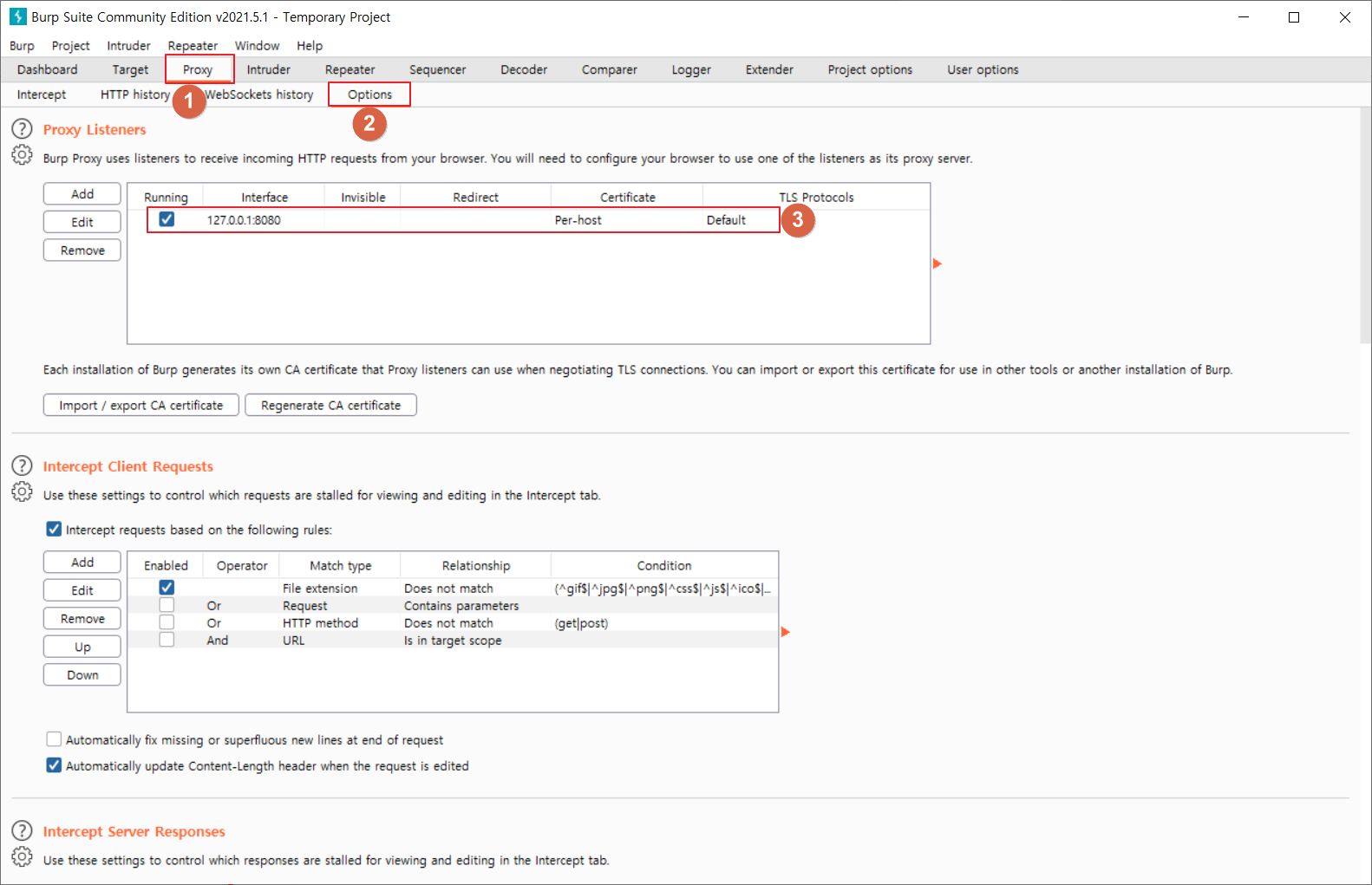Viewport: 1372px width, 885px height.
Task: Open the HTTP history sub-tab
Action: 135,94
